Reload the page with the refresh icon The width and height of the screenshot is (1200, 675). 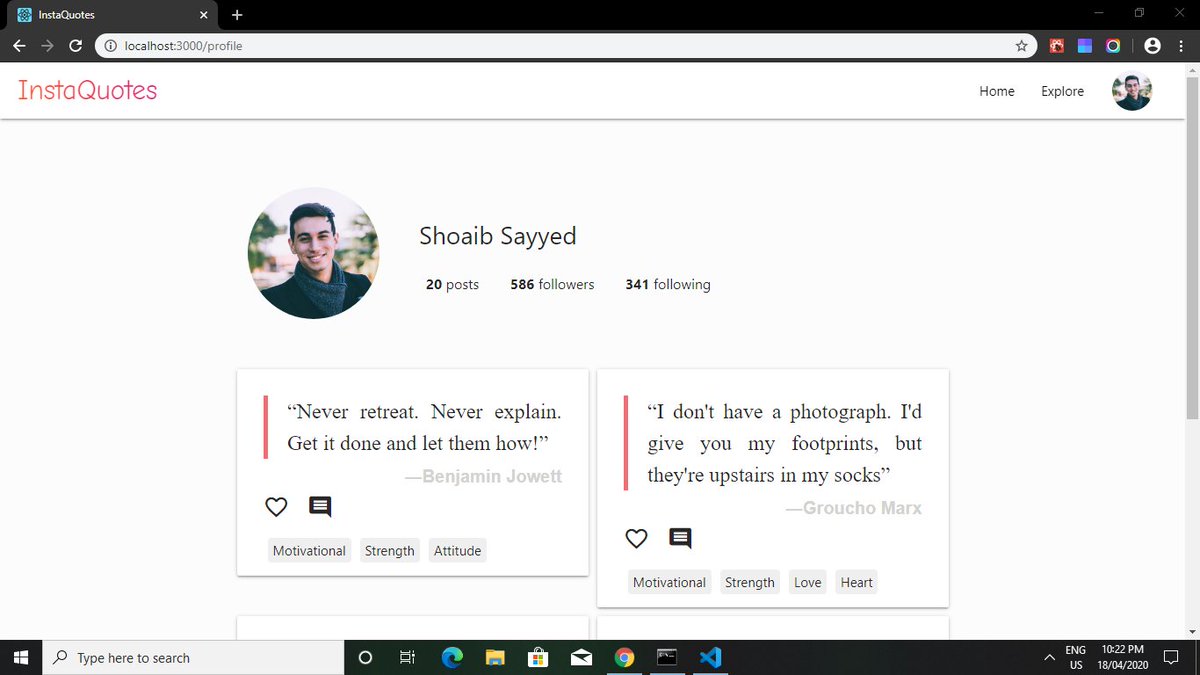[x=75, y=46]
